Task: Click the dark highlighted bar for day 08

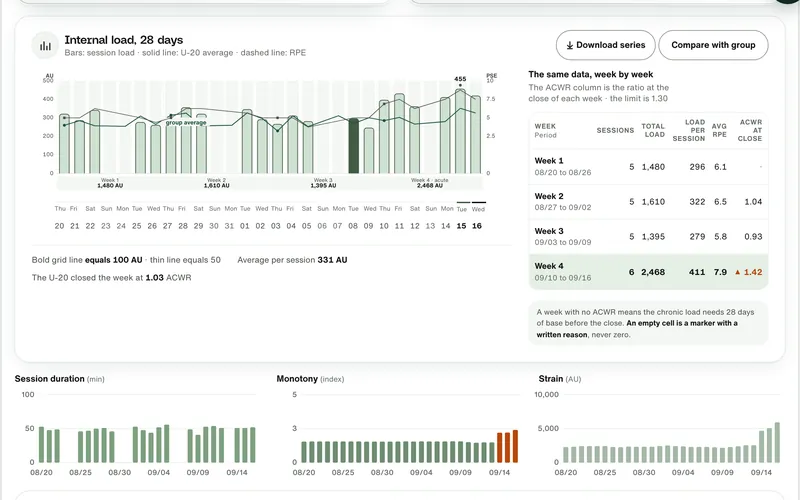Action: pos(353,146)
